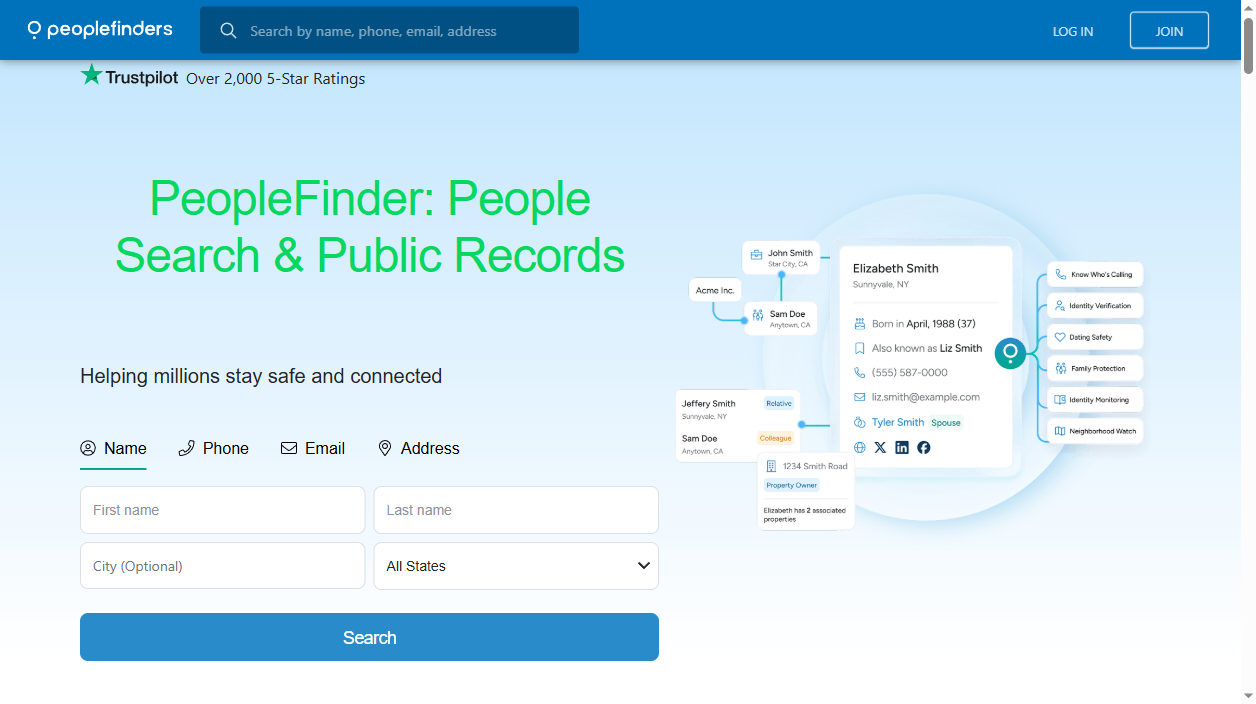The image size is (1256, 704).
Task: Click the bookmark icon next to Also known as
Action: (x=859, y=348)
